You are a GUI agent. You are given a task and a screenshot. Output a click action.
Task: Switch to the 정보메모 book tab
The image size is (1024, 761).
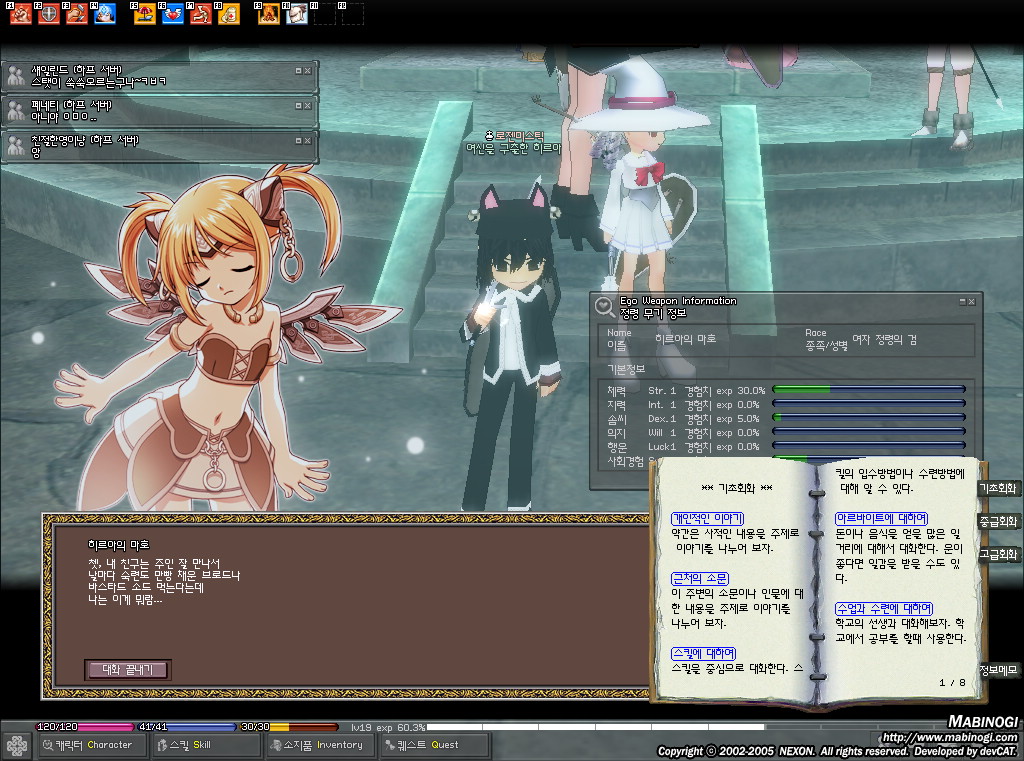[998, 670]
